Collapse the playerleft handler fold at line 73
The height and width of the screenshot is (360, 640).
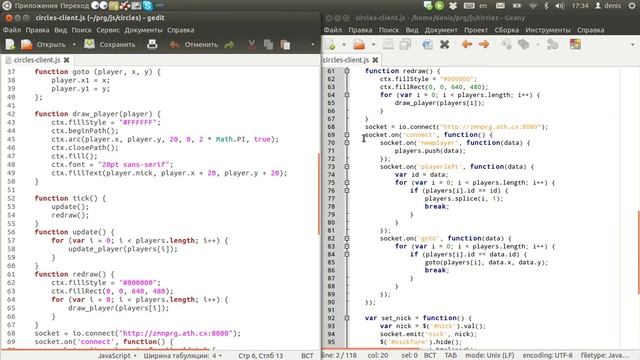[347, 167]
